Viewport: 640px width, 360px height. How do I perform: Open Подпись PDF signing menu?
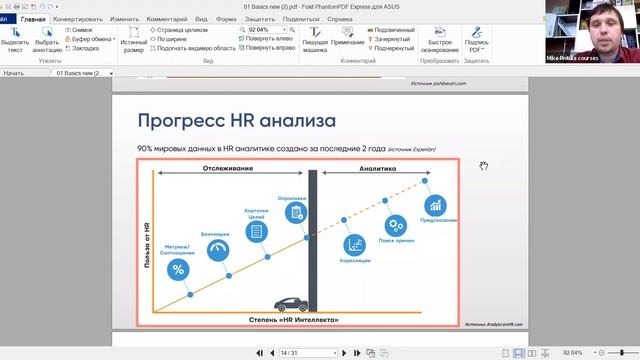coord(476,40)
